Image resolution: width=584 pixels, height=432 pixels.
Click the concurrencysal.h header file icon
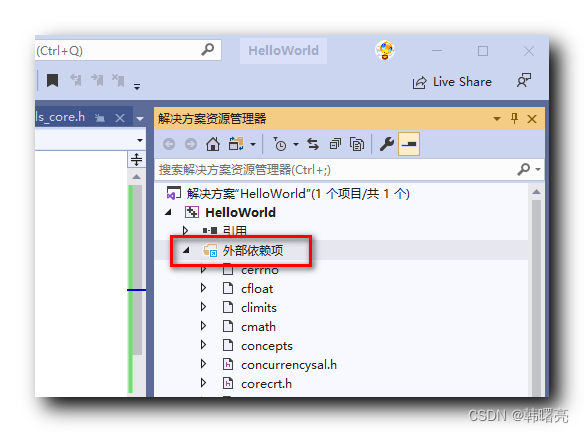[228, 364]
